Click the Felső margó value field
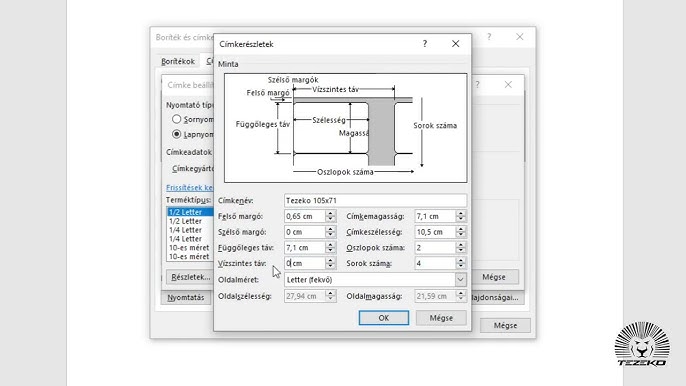Viewport: 686px width, 386px height. (304, 216)
